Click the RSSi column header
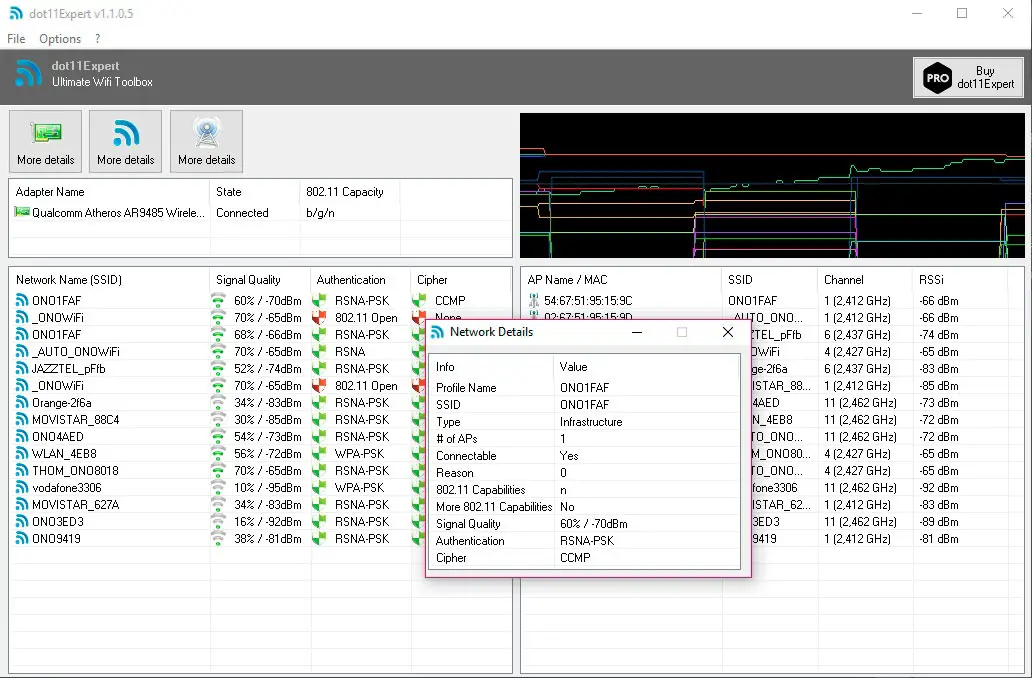The image size is (1032, 678). [931, 280]
